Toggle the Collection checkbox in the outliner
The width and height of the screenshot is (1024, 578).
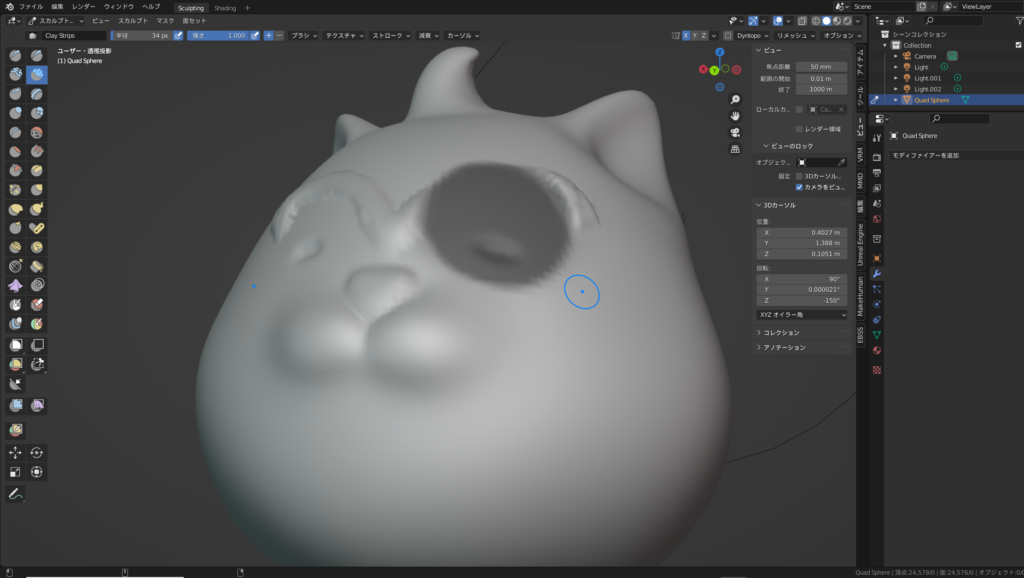click(x=1019, y=45)
